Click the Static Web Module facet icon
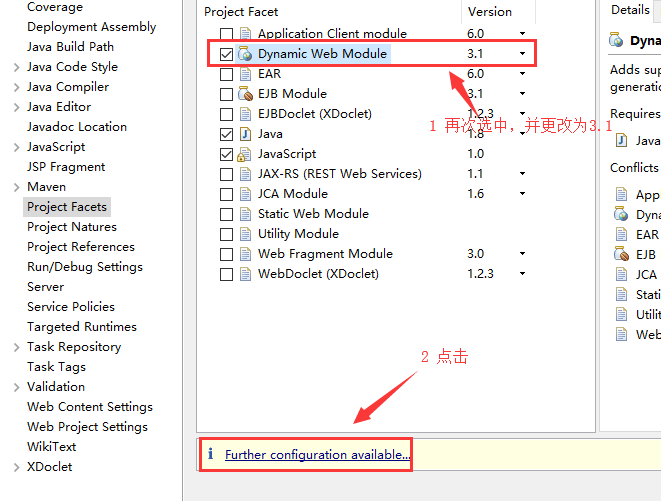The height and width of the screenshot is (501, 661). click(245, 214)
